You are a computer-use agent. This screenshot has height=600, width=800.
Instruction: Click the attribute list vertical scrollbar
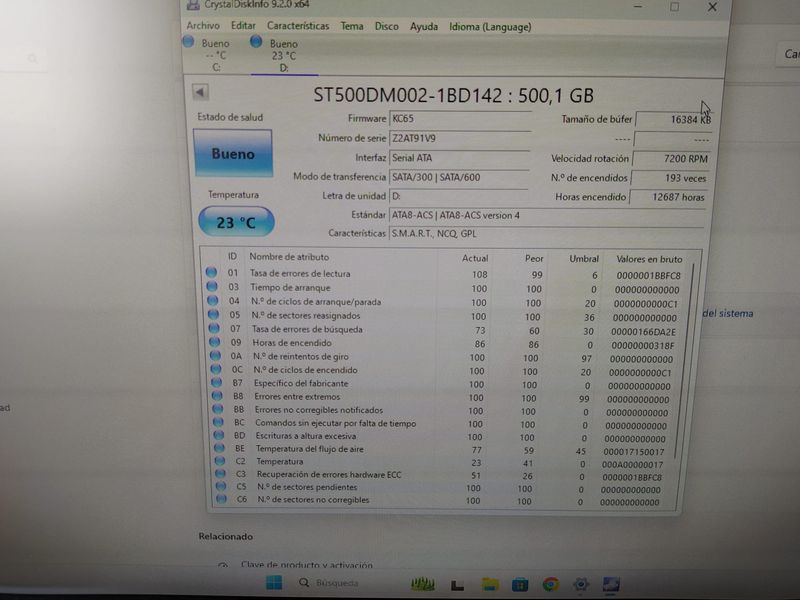click(685, 362)
